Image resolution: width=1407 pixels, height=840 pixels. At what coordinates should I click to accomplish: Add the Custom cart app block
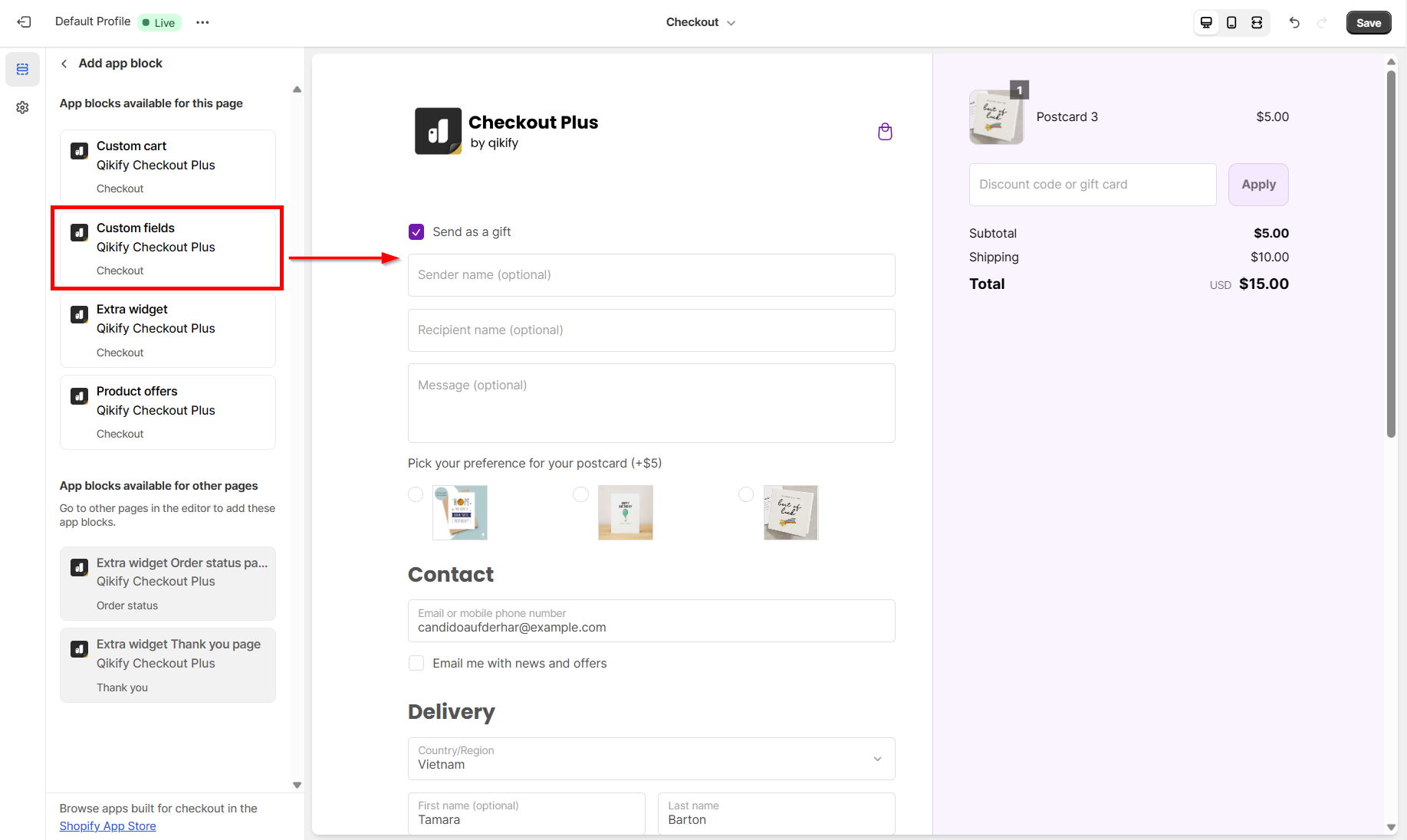(x=168, y=166)
